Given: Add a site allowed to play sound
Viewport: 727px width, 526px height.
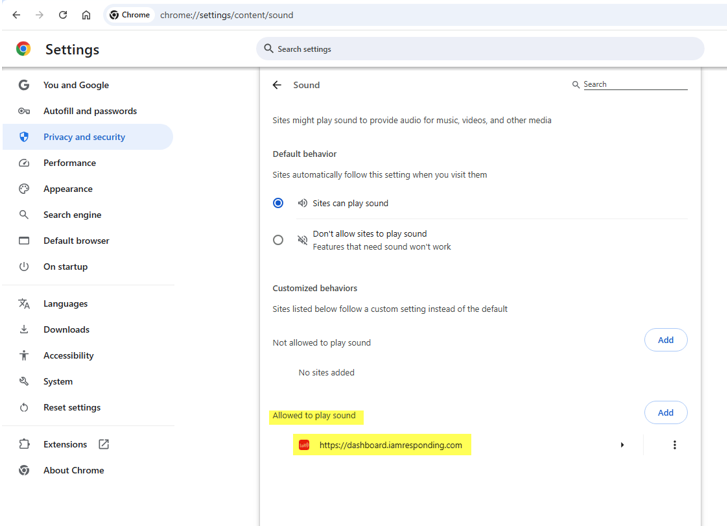Looking at the screenshot, I should (x=665, y=412).
